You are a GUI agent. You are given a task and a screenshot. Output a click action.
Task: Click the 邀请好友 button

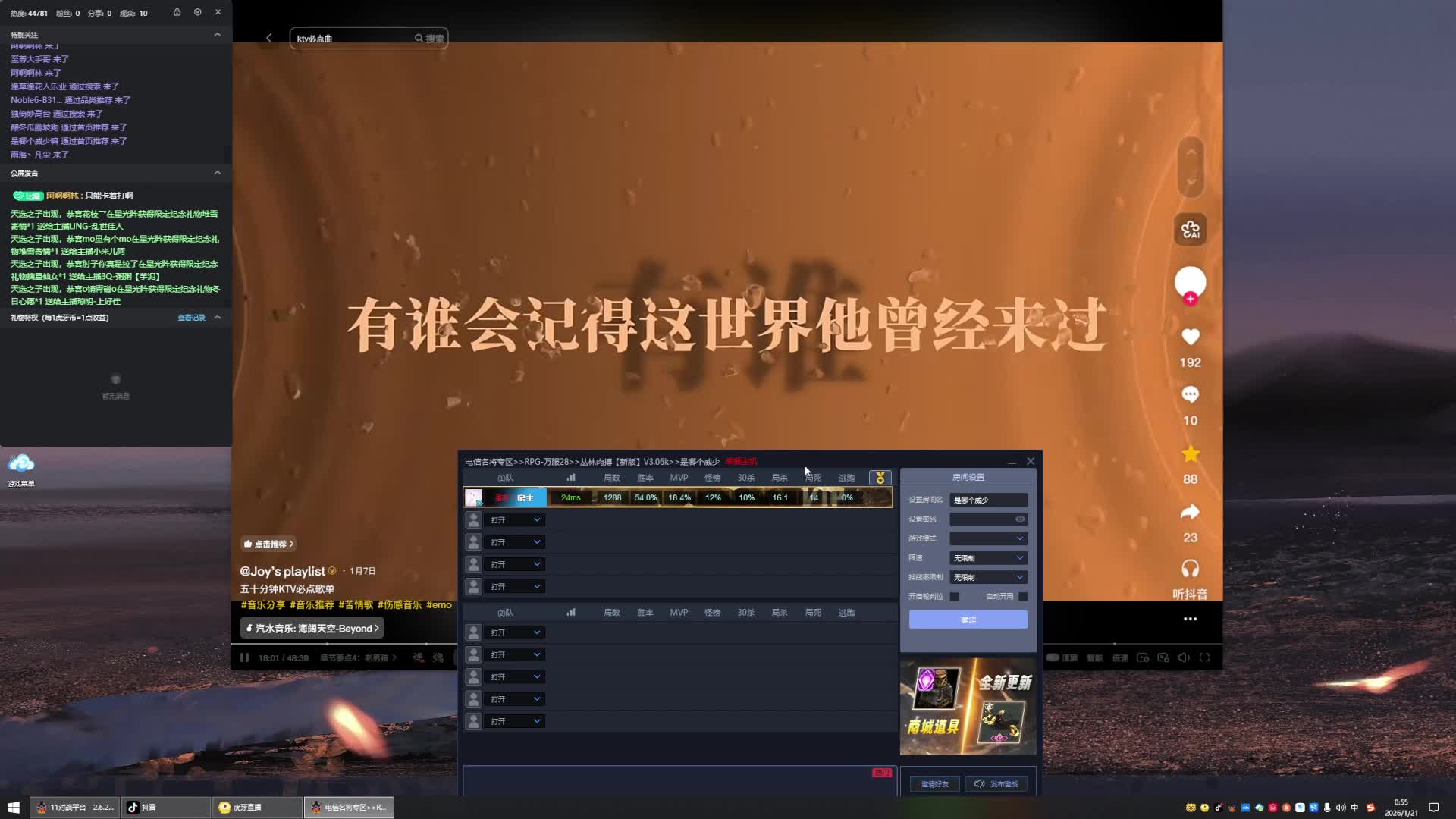tap(934, 784)
